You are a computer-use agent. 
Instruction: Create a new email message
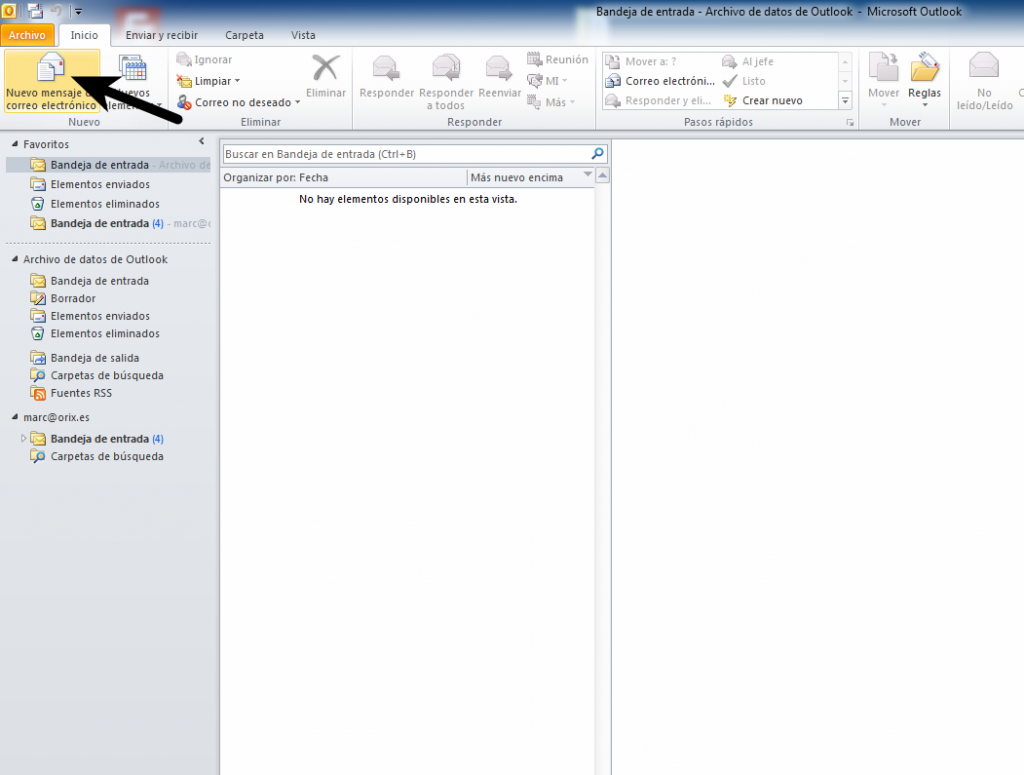pos(52,81)
